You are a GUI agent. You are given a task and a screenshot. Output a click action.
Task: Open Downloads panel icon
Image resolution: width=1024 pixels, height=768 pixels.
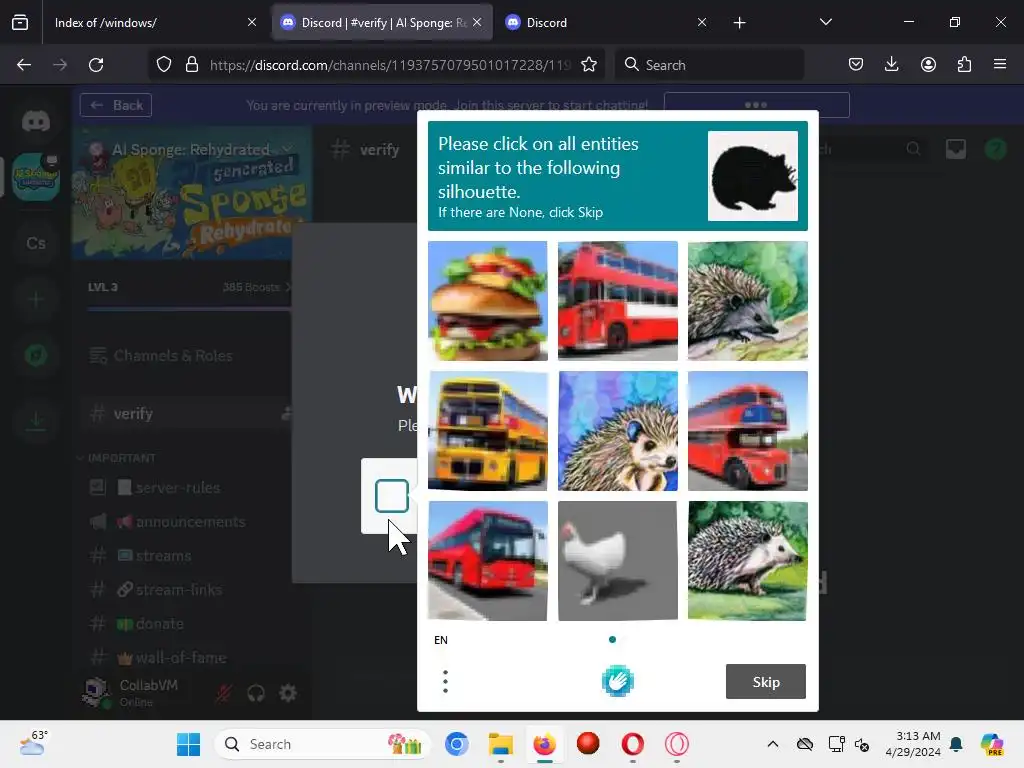point(891,65)
